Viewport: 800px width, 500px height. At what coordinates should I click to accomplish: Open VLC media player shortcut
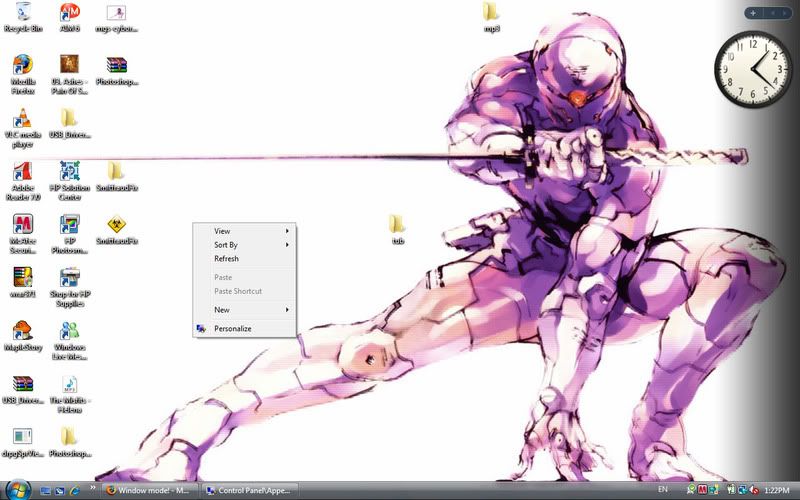click(23, 120)
